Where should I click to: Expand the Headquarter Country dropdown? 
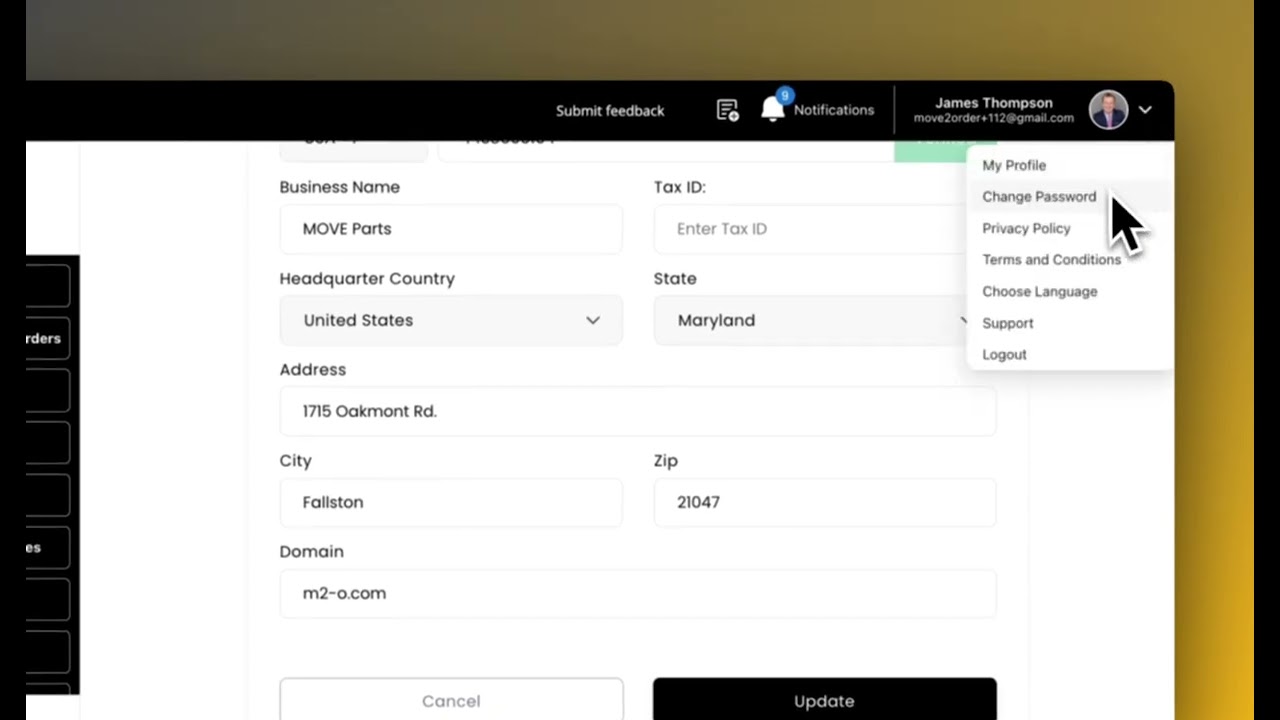pos(451,321)
